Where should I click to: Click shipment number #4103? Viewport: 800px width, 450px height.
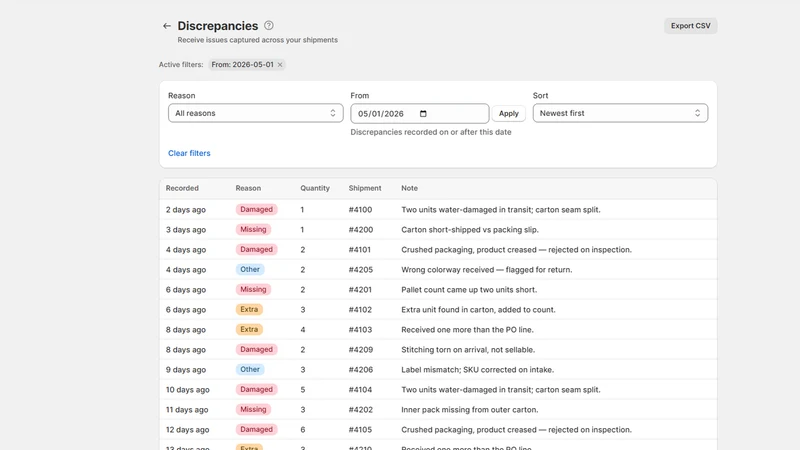click(x=360, y=330)
